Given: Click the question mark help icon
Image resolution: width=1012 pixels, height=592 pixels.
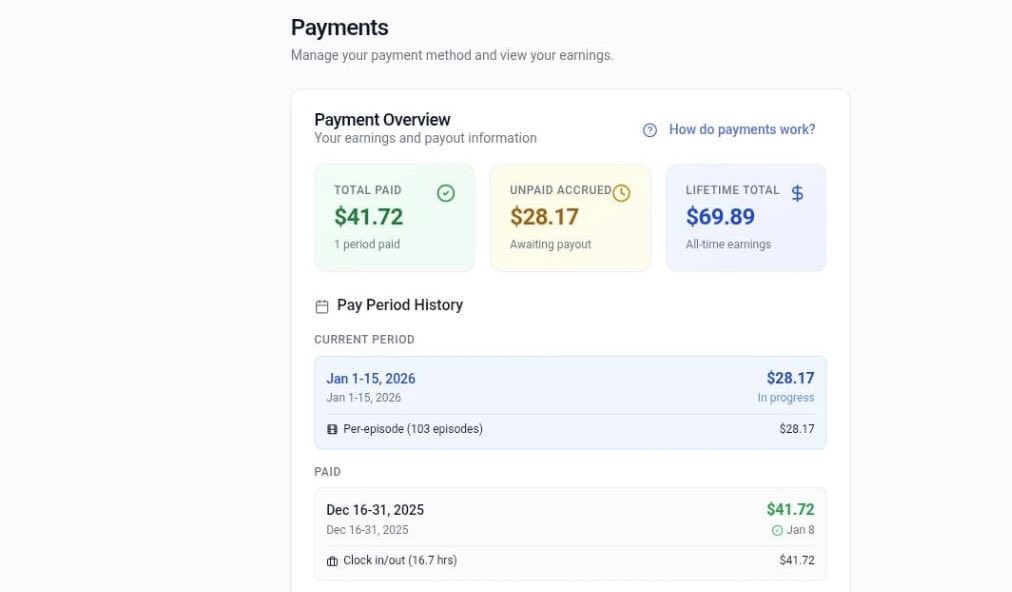Looking at the screenshot, I should pos(650,130).
